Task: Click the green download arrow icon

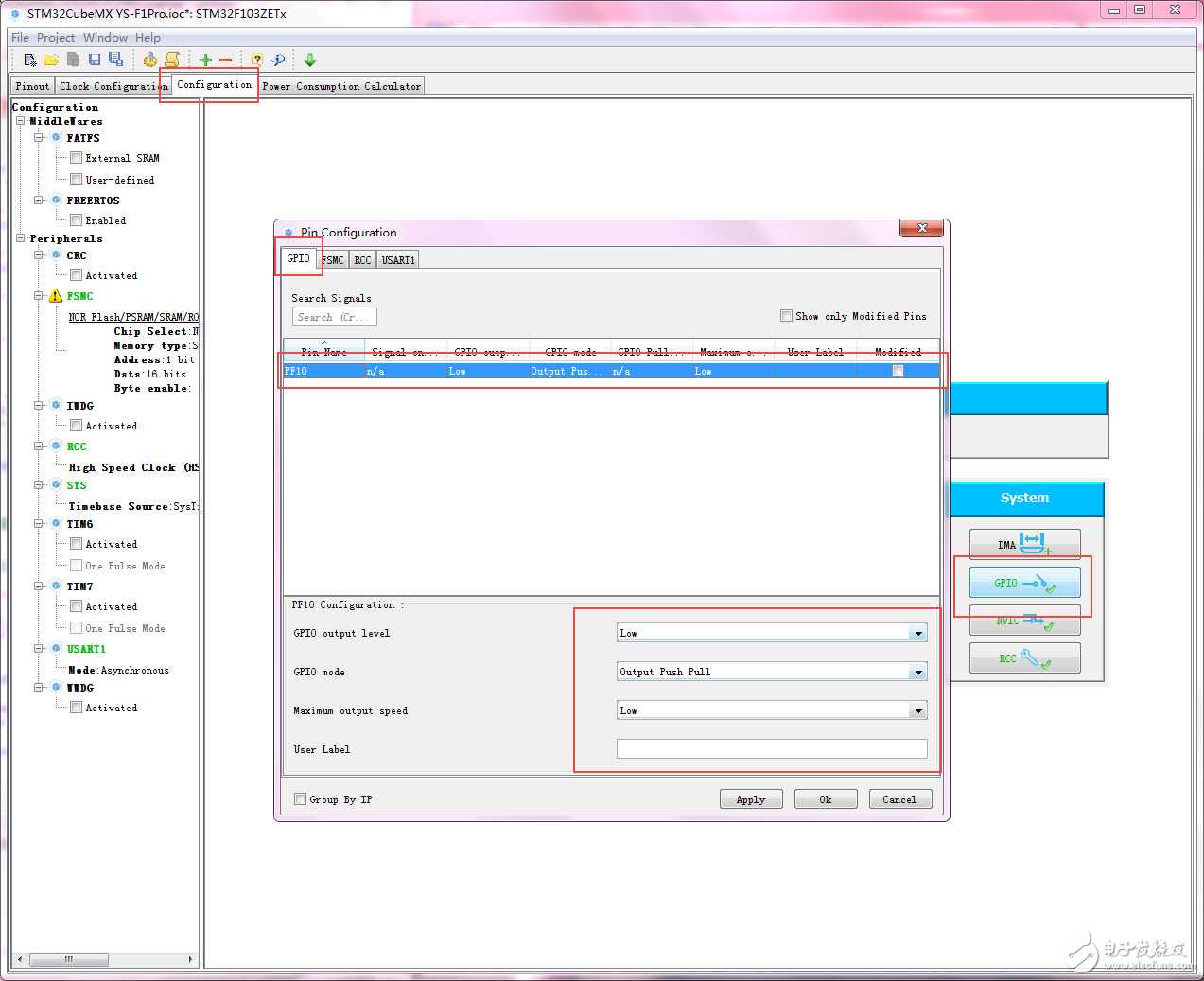Action: click(309, 60)
